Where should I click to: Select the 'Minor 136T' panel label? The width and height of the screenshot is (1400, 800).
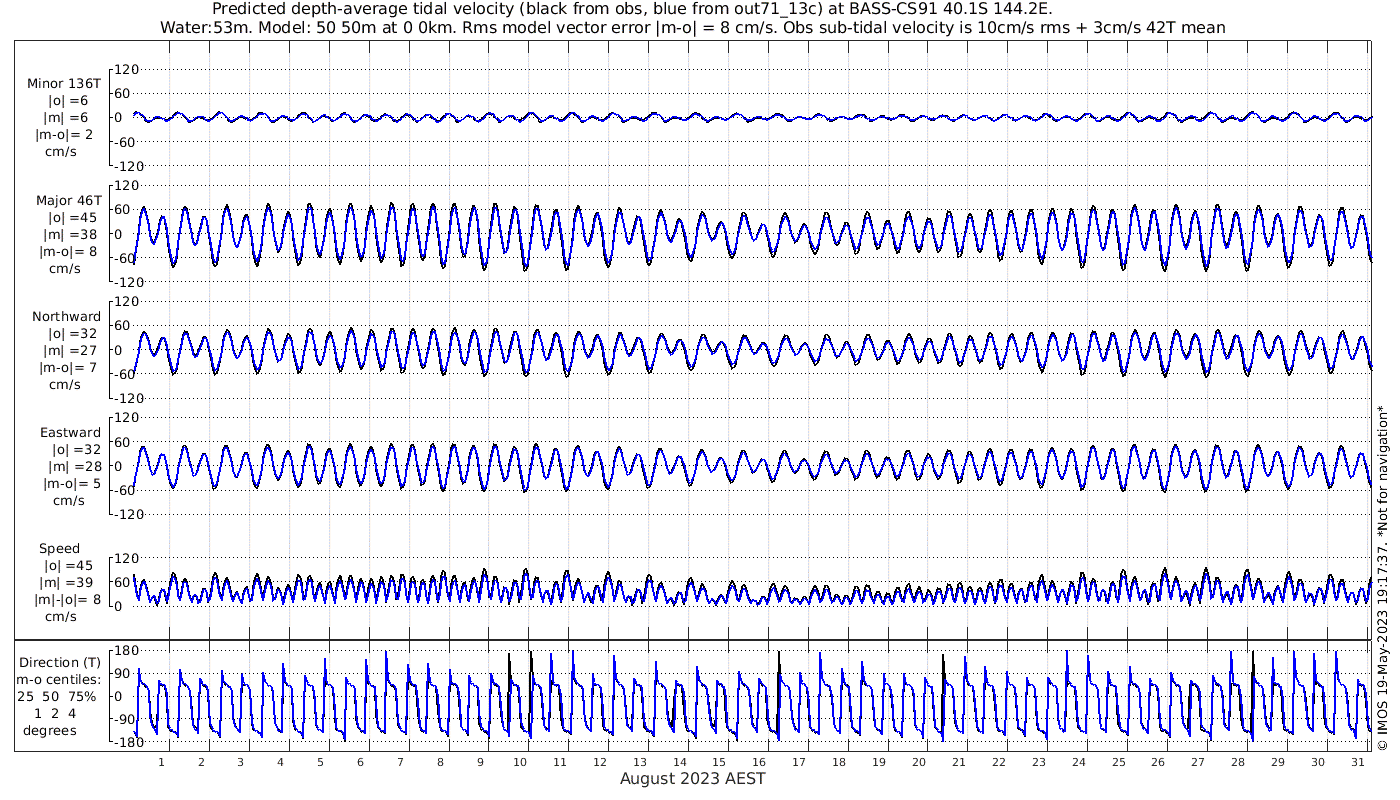[x=64, y=83]
